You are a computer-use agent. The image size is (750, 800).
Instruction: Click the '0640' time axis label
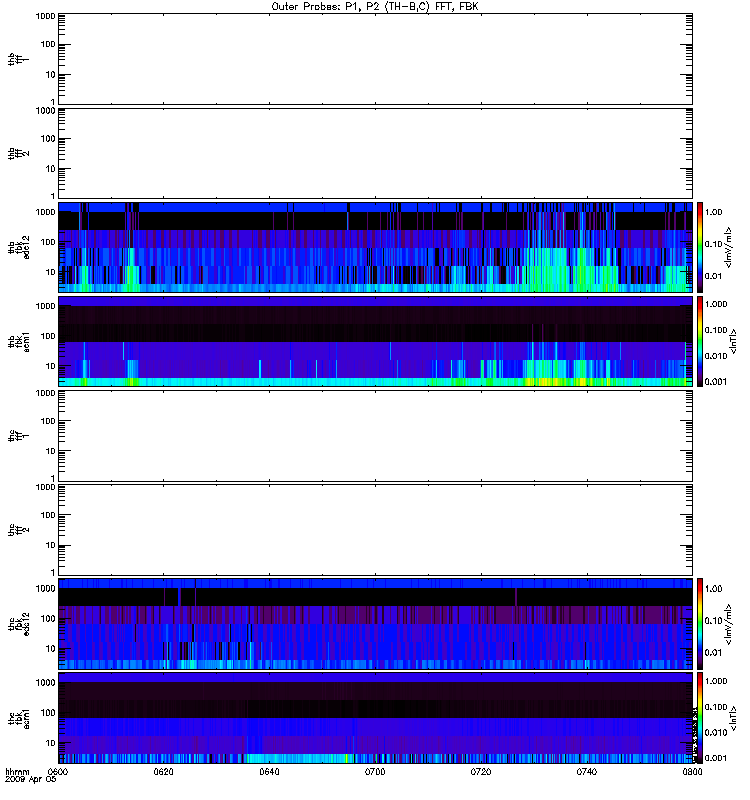click(269, 772)
